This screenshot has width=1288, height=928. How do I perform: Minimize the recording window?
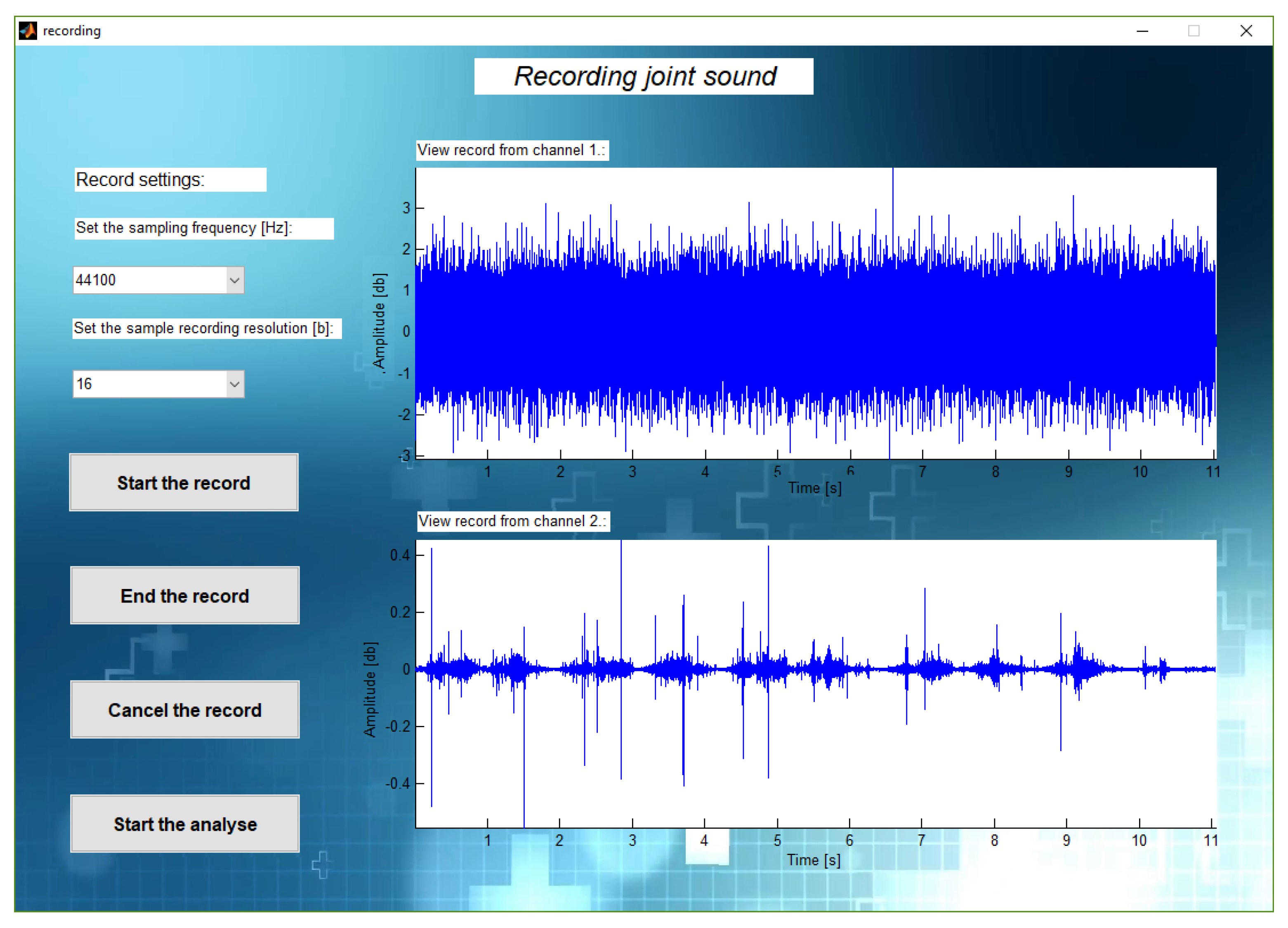(x=1142, y=31)
